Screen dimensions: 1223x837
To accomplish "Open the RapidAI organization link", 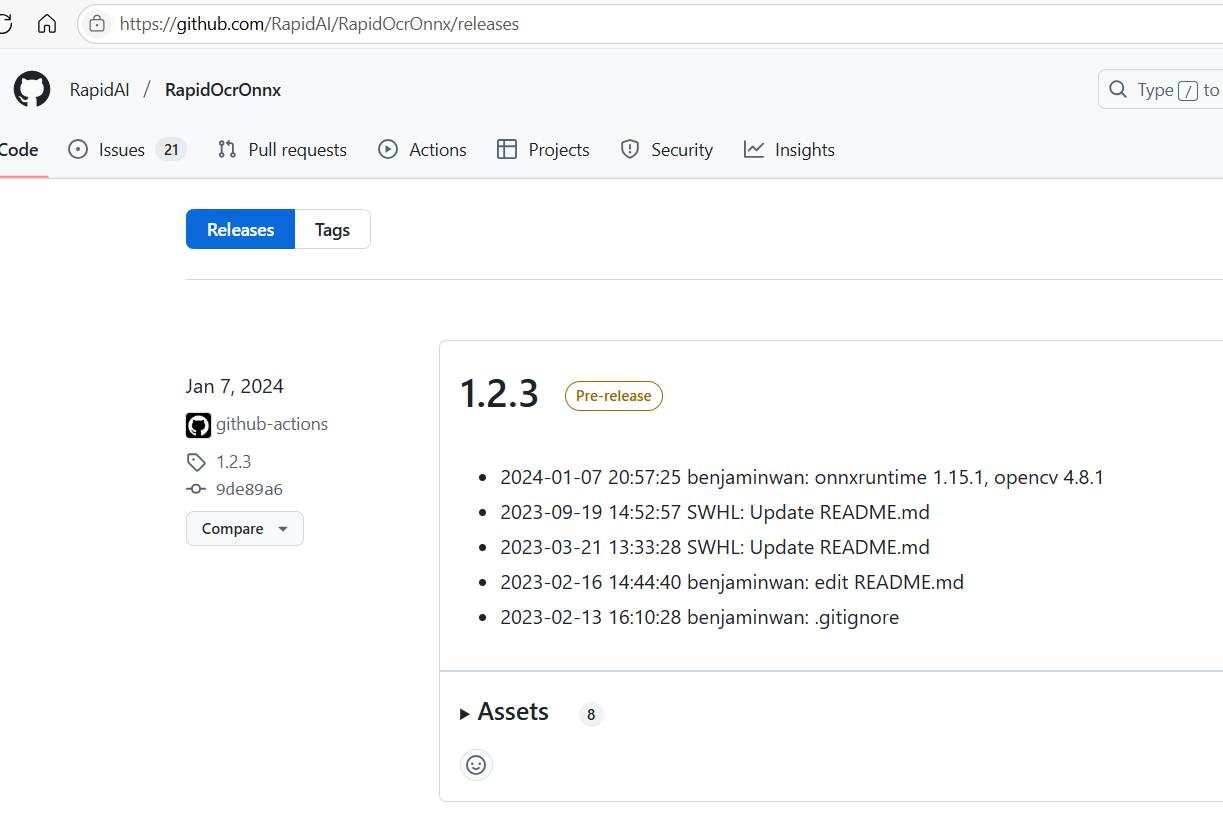I will [x=99, y=89].
